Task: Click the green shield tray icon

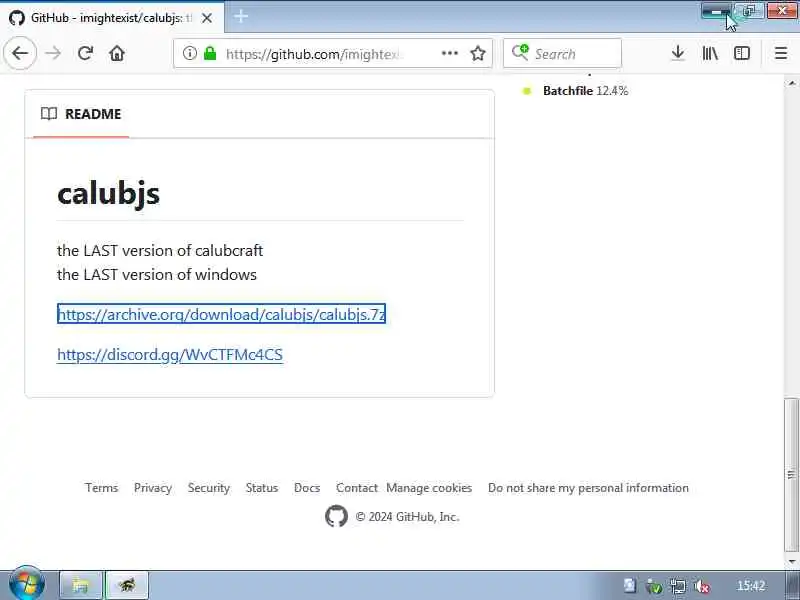Action: tap(654, 586)
